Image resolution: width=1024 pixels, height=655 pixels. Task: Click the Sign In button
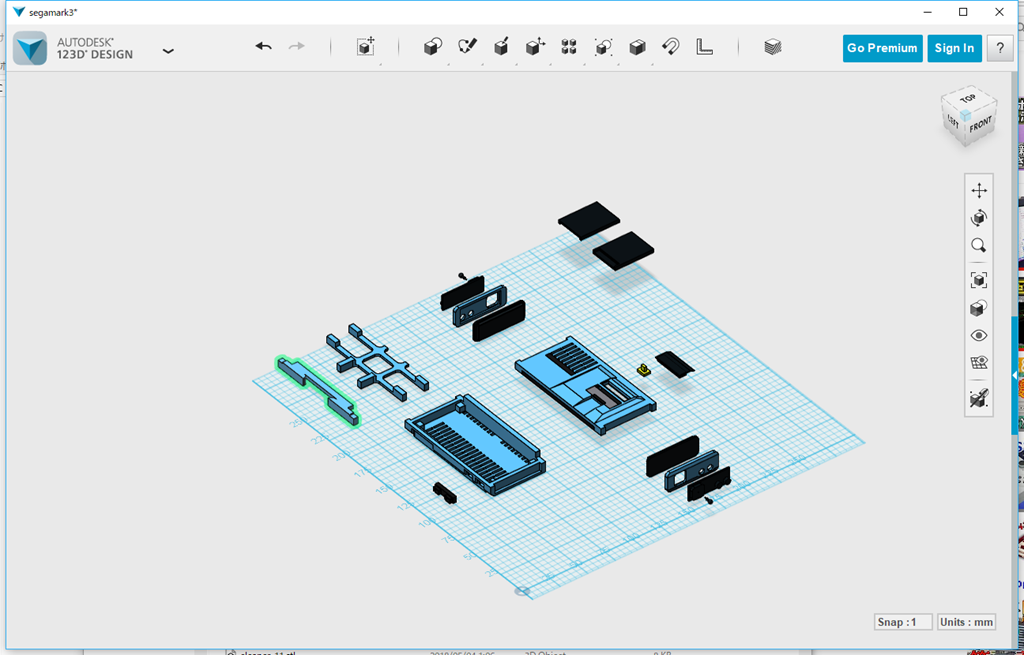[x=953, y=47]
